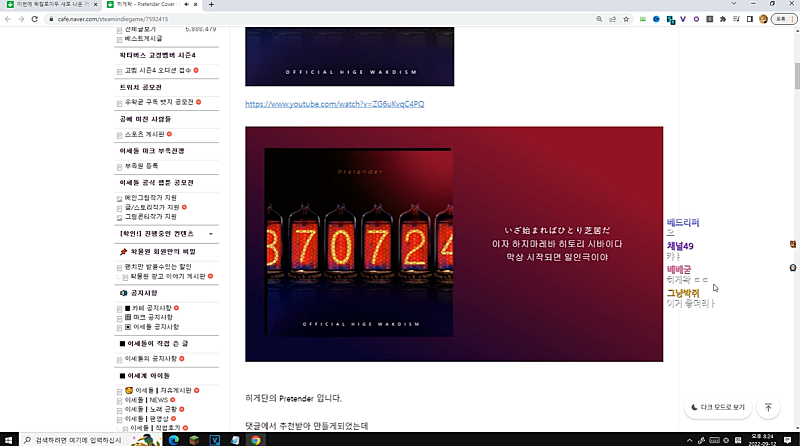Open the media controls playlist icon
The image size is (800, 446).
click(736, 19)
